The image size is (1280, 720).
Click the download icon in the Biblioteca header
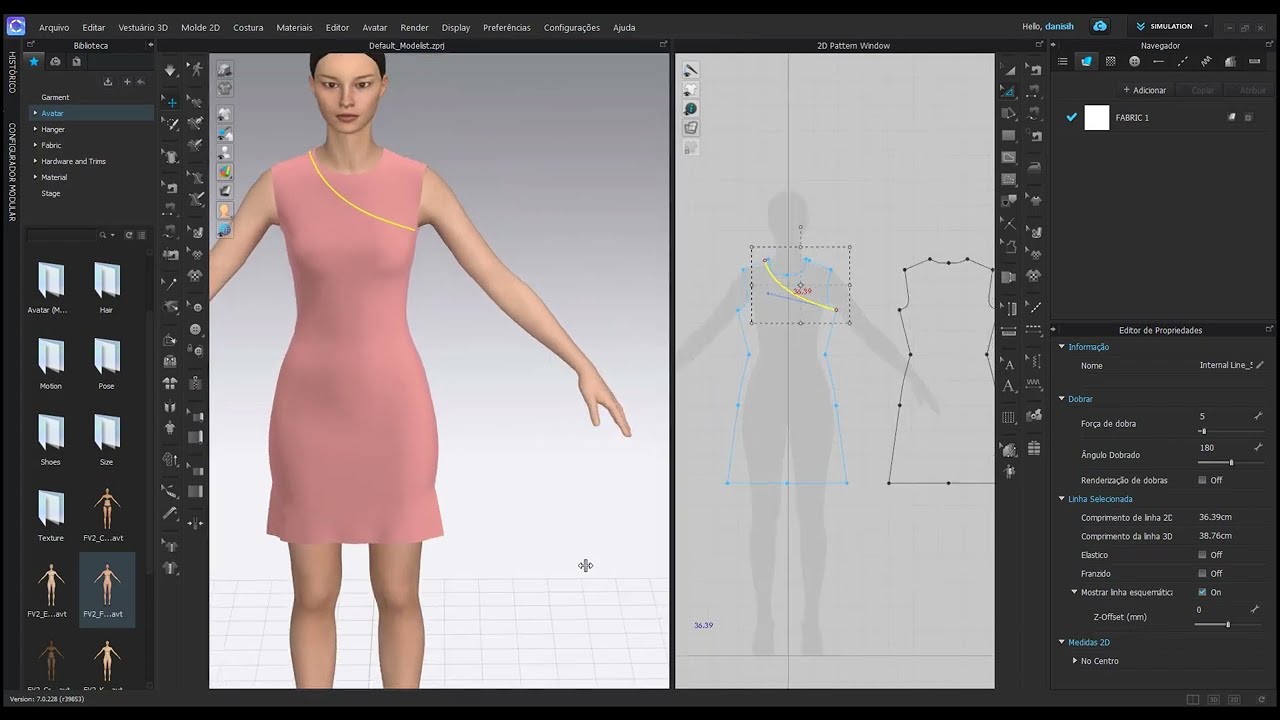[x=108, y=81]
